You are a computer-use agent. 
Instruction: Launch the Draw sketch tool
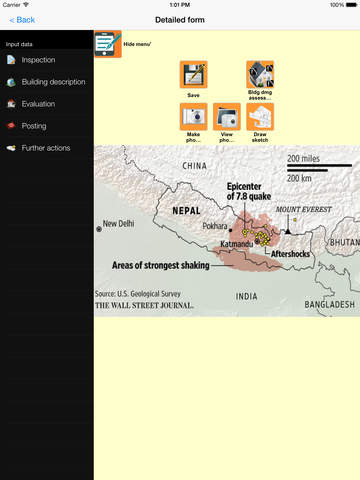click(260, 116)
